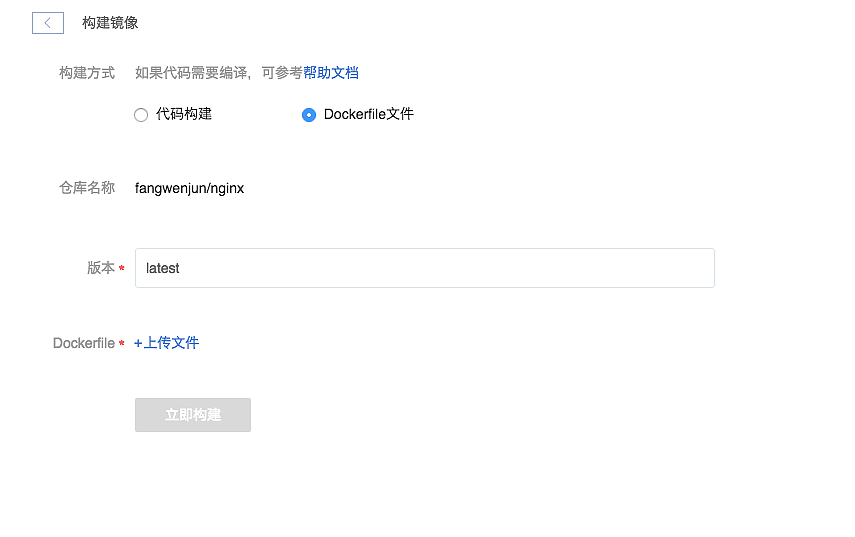
Task: Select the 代码构建 radio button
Action: tap(141, 115)
